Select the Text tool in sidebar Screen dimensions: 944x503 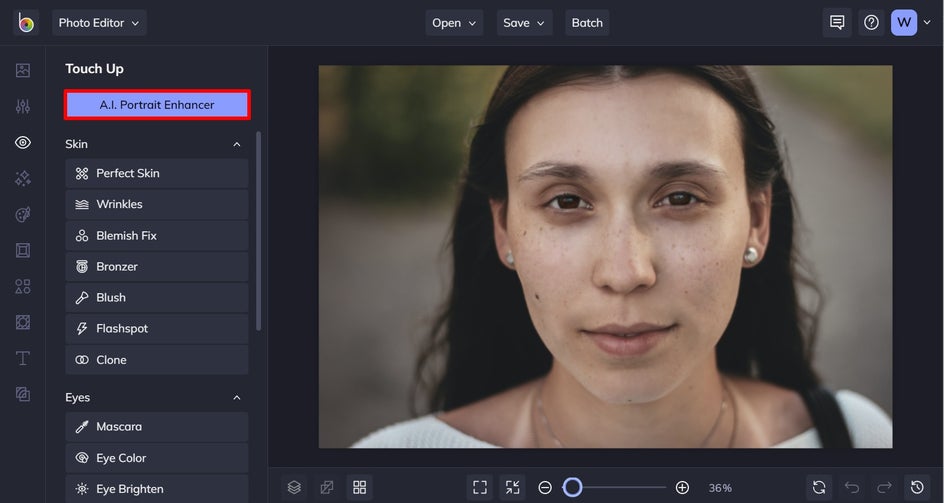click(23, 358)
